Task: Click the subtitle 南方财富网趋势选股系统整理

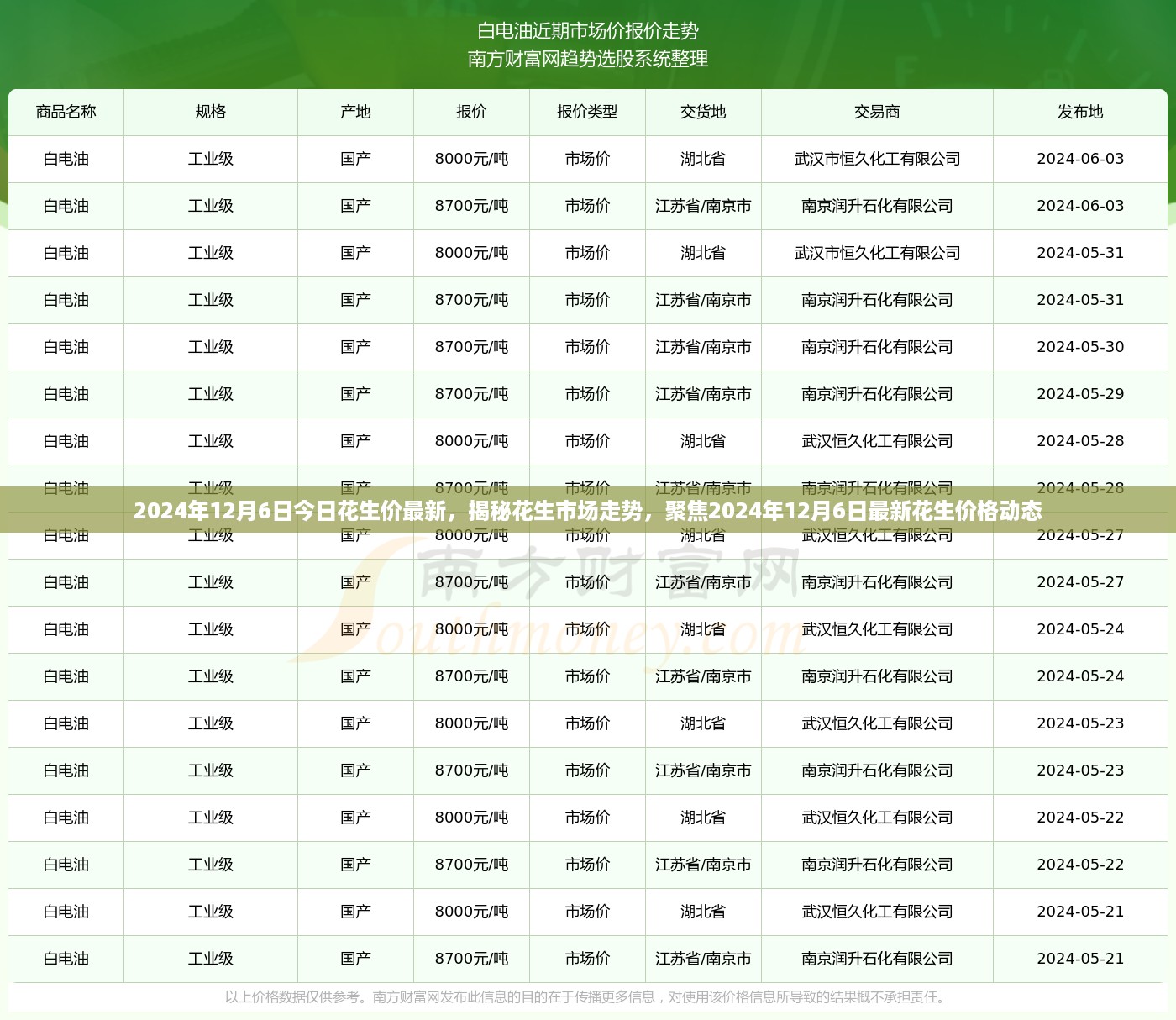Action: [588, 59]
